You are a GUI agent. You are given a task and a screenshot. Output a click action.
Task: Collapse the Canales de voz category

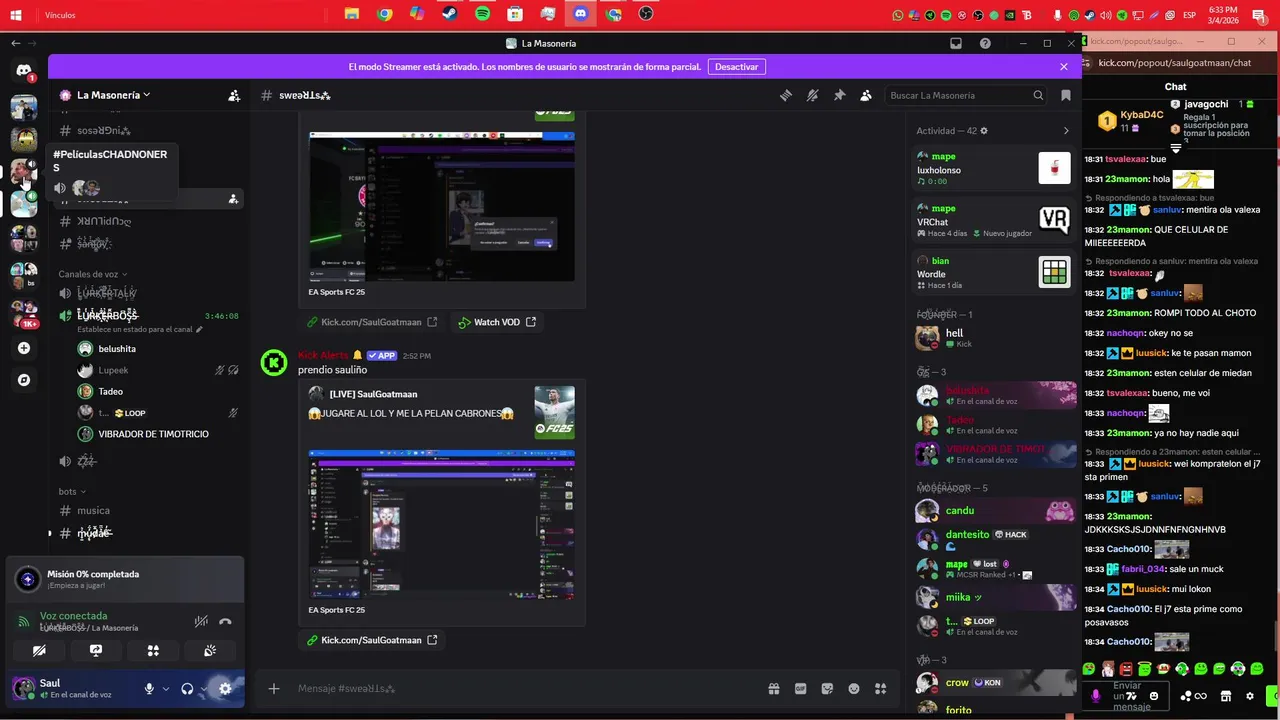click(93, 274)
